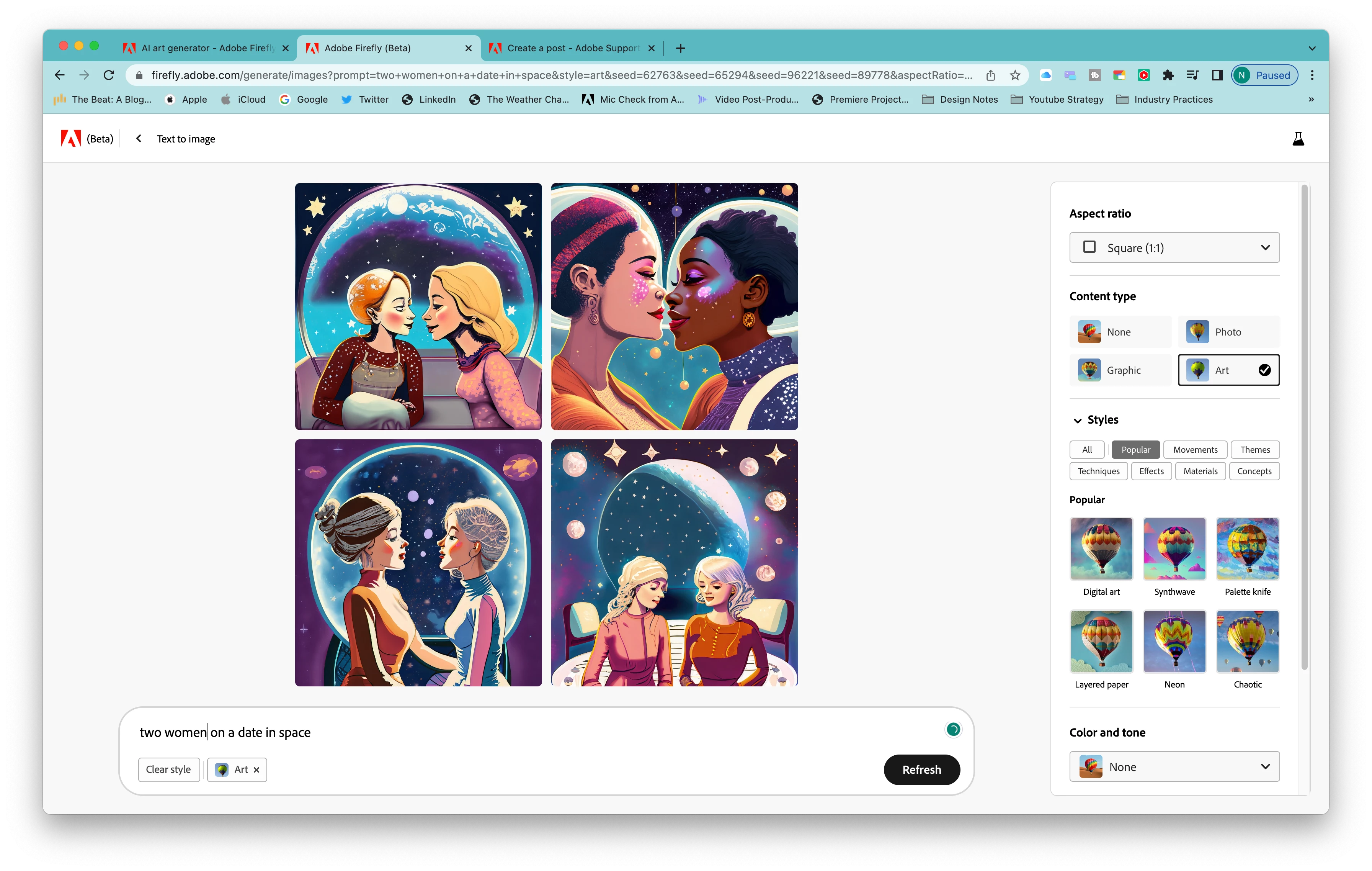Switch to the Movements style tab
This screenshot has width=1372, height=871.
tap(1195, 450)
